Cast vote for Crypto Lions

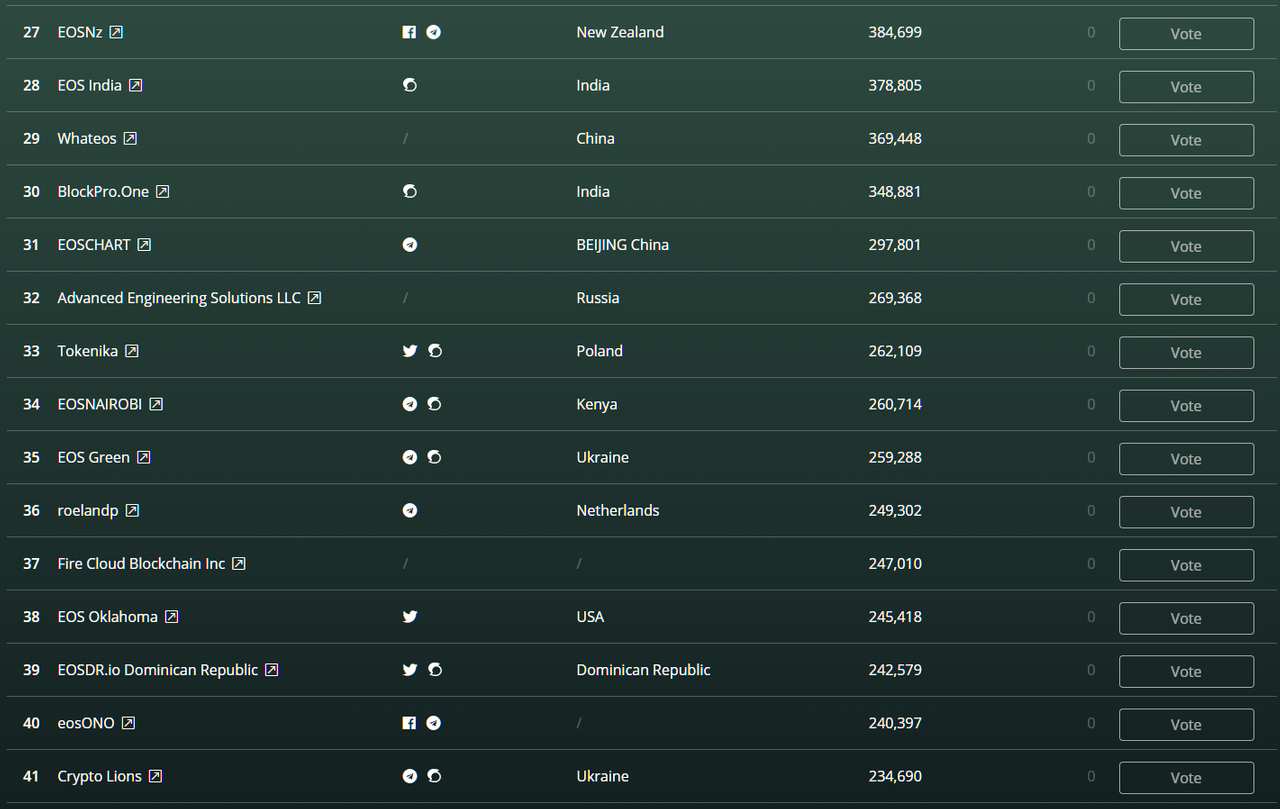(1186, 777)
